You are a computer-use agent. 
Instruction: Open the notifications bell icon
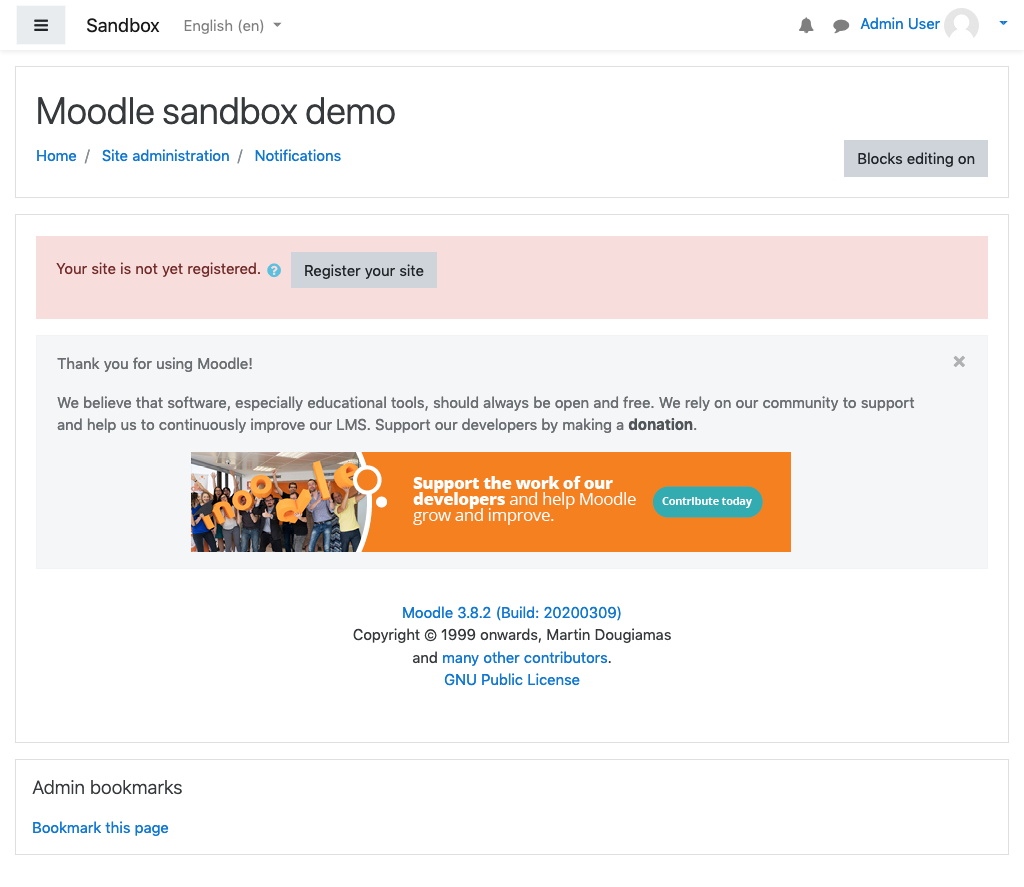[806, 25]
